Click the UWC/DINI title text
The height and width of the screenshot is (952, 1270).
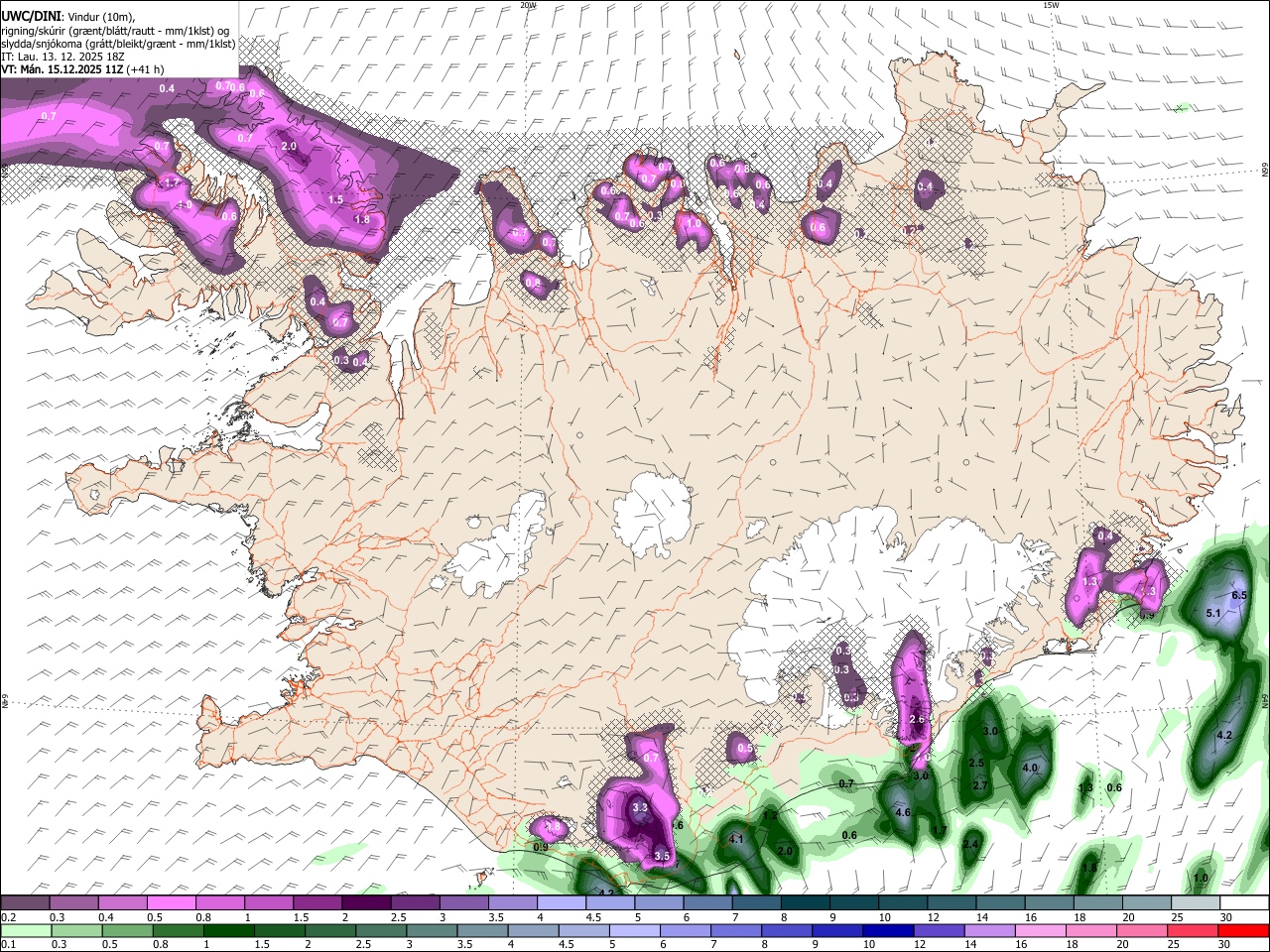[30, 16]
